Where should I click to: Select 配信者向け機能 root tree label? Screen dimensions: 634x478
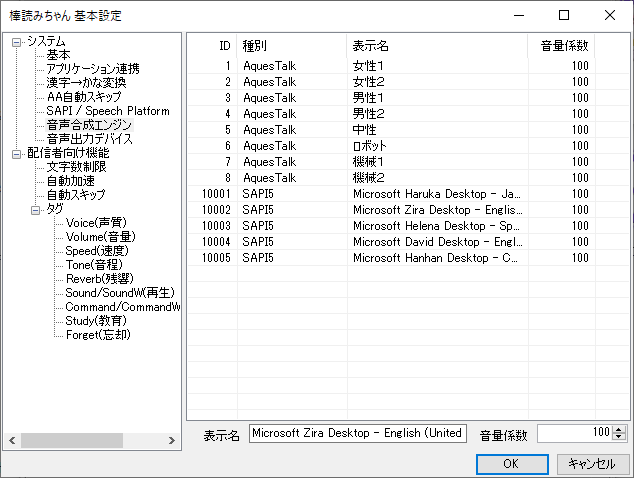pyautogui.click(x=68, y=153)
